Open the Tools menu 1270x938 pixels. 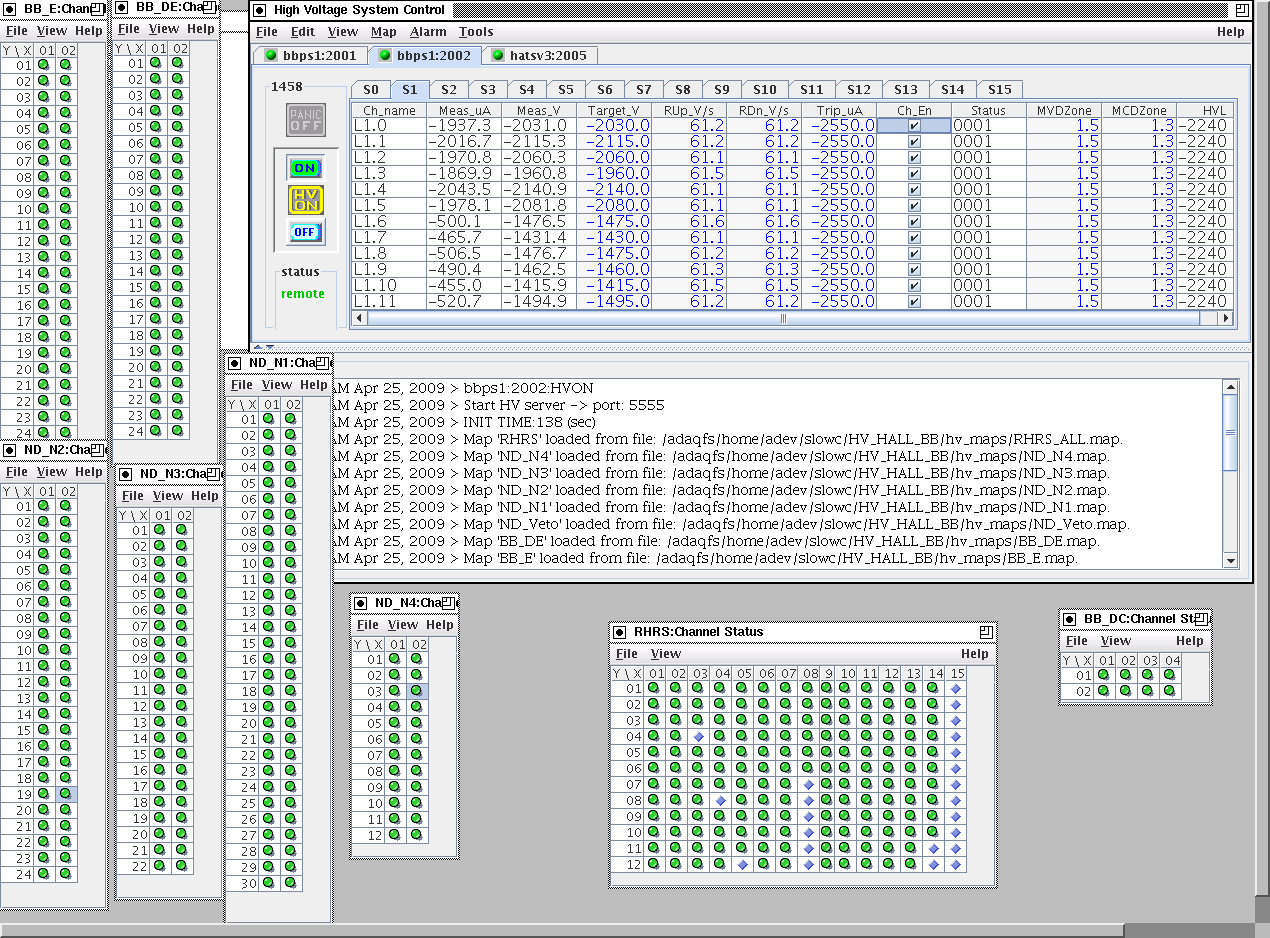pyautogui.click(x=476, y=32)
